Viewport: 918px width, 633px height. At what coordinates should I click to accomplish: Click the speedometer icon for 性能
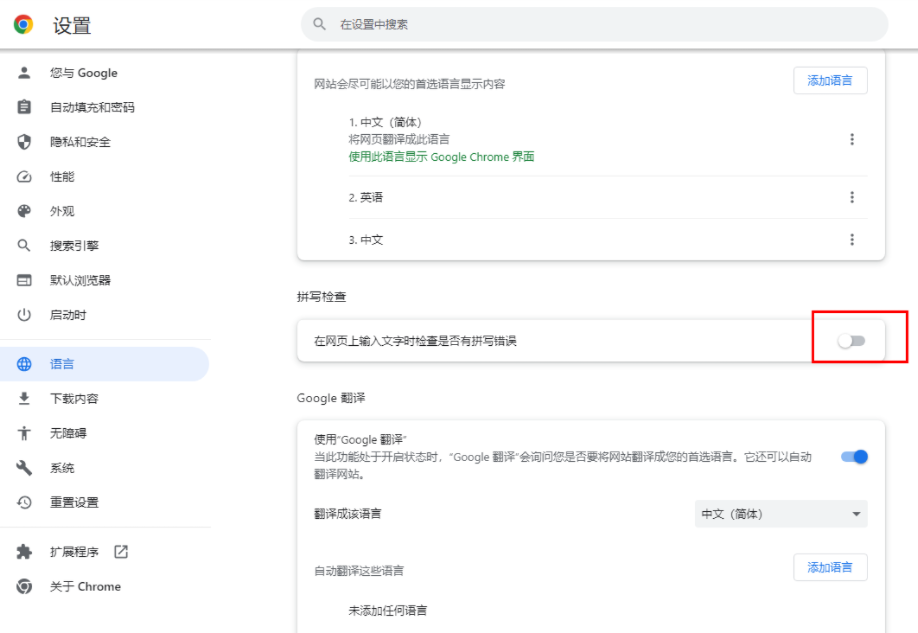click(24, 176)
